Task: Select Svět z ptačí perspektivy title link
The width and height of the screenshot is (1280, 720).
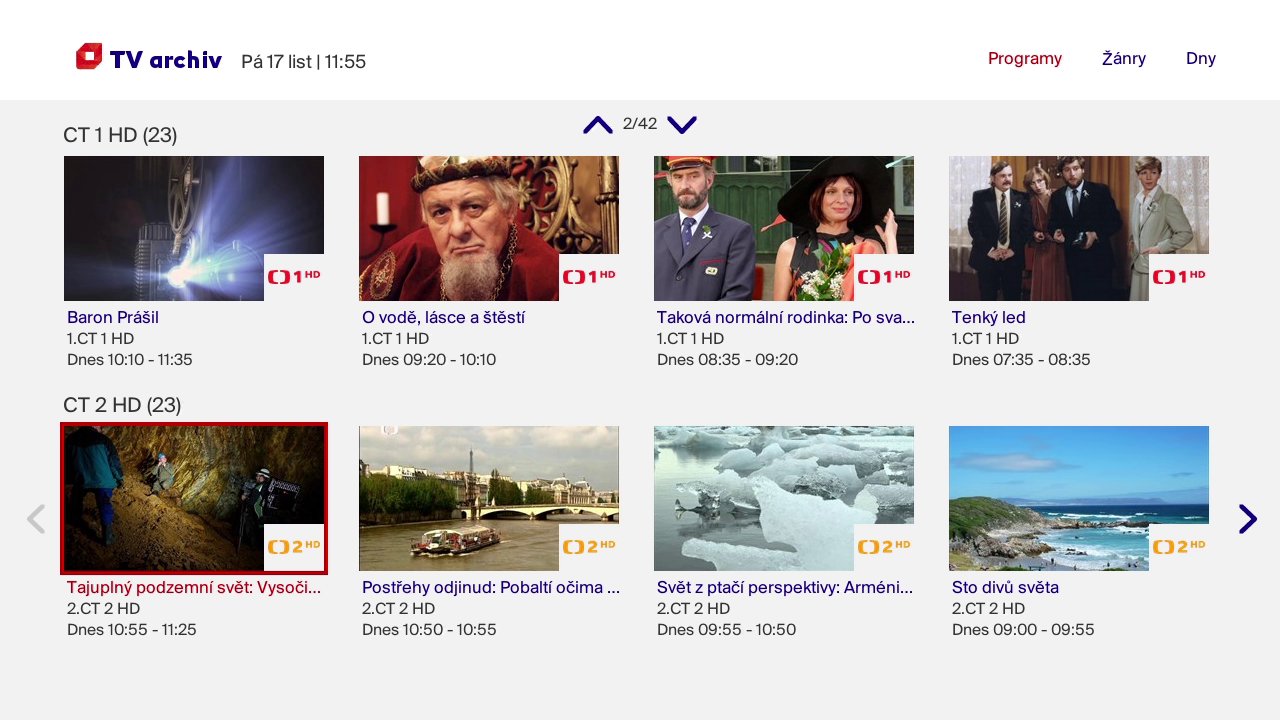Action: [786, 587]
